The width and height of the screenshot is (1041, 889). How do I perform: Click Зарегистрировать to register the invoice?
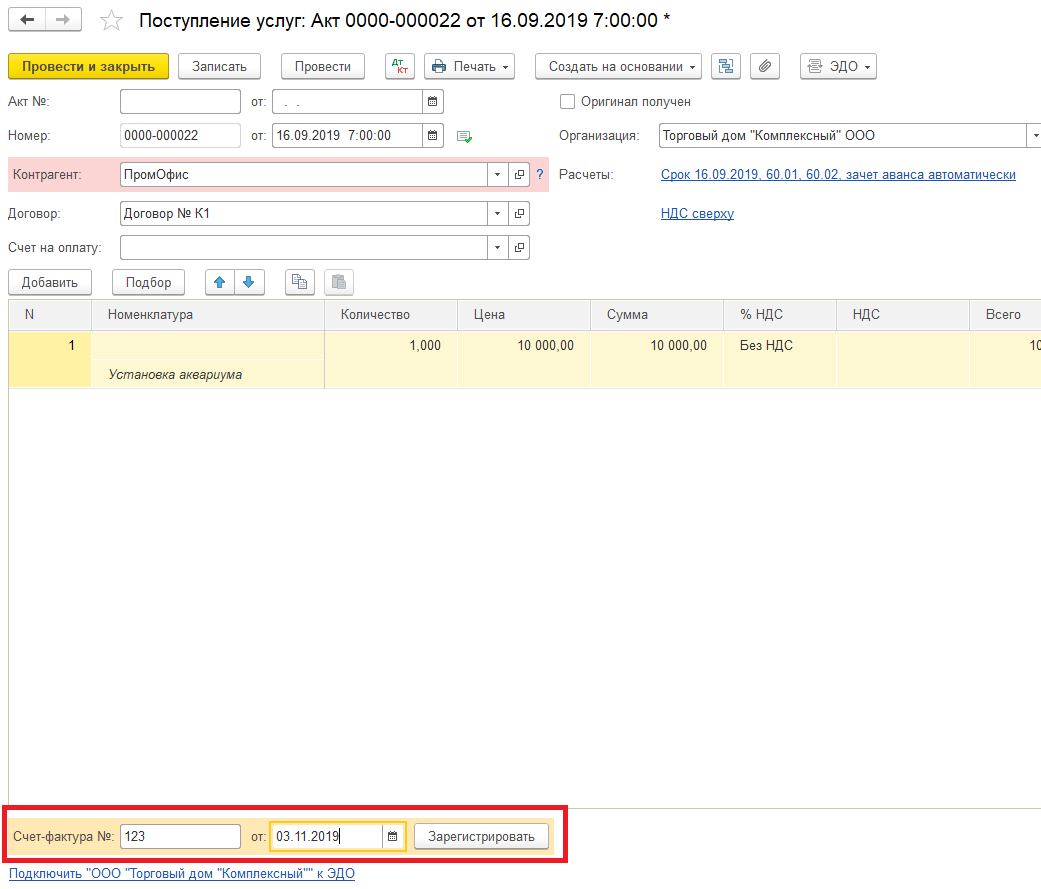click(x=481, y=837)
